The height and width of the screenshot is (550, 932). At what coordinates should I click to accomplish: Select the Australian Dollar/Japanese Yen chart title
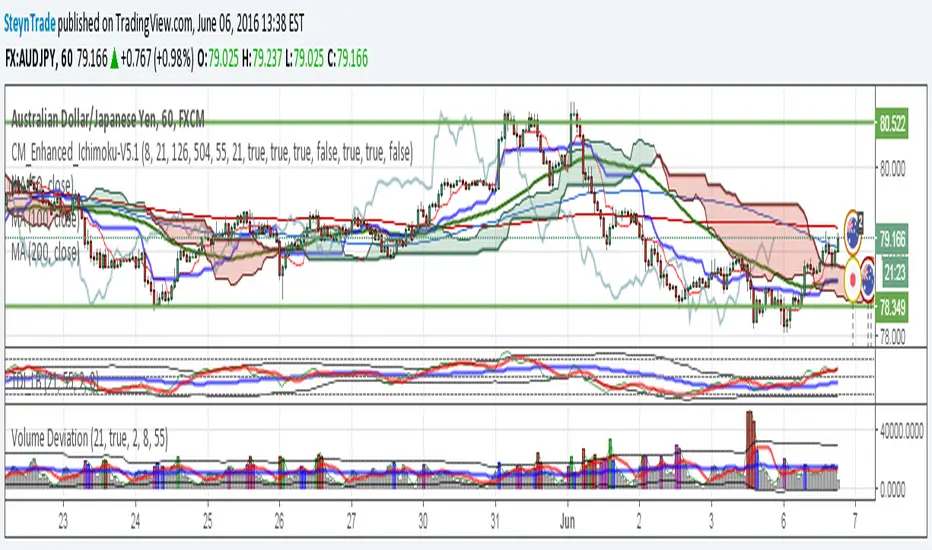108,120
